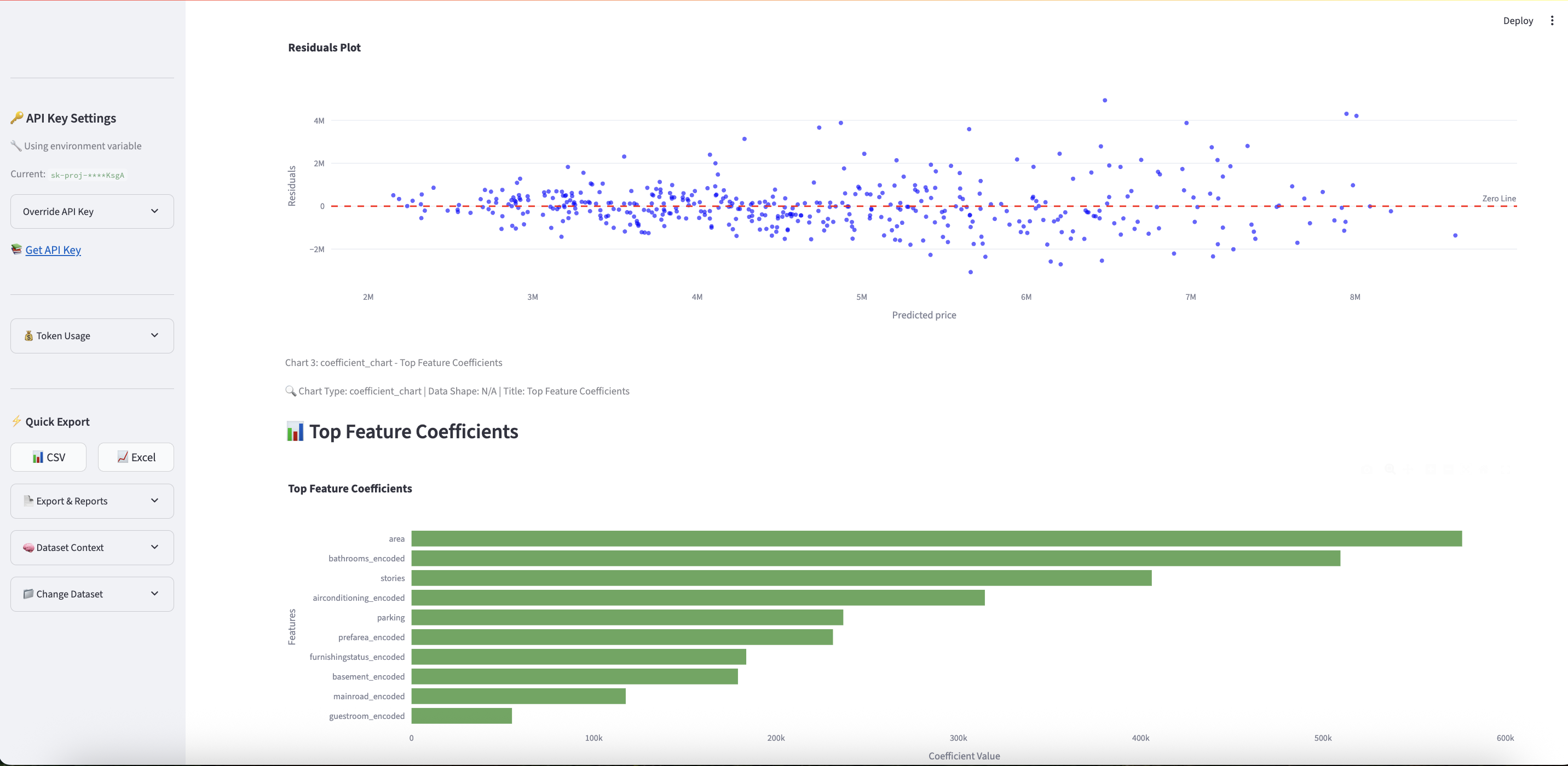Select the zoom tool in coefficient chart toolbar
Image resolution: width=1568 pixels, height=766 pixels.
(1390, 469)
